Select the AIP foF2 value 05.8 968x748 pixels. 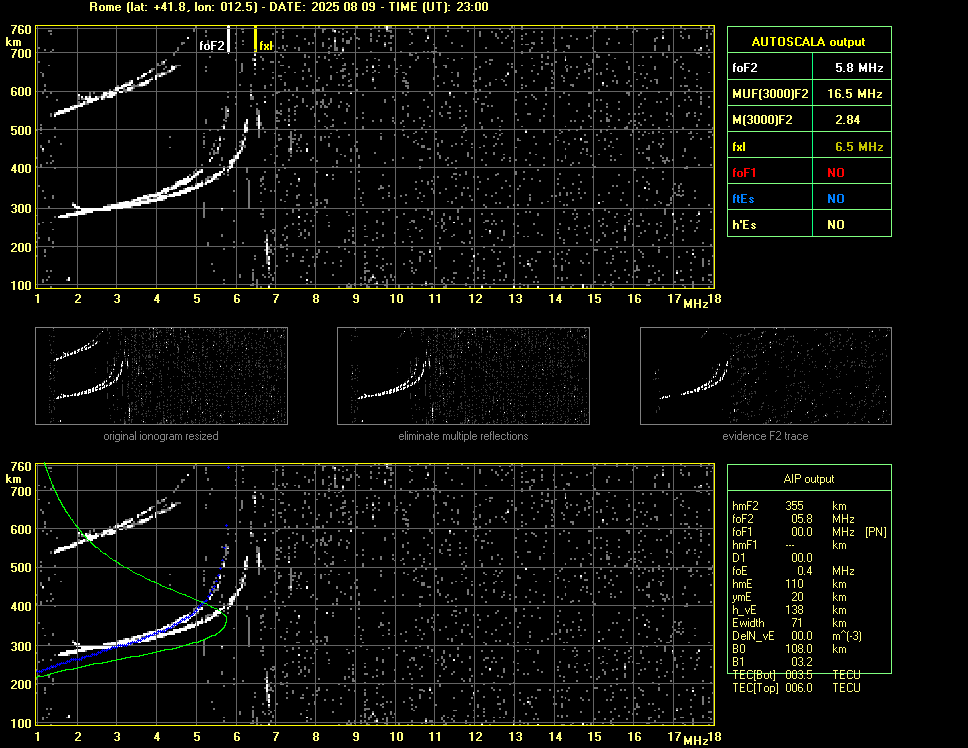coord(802,519)
